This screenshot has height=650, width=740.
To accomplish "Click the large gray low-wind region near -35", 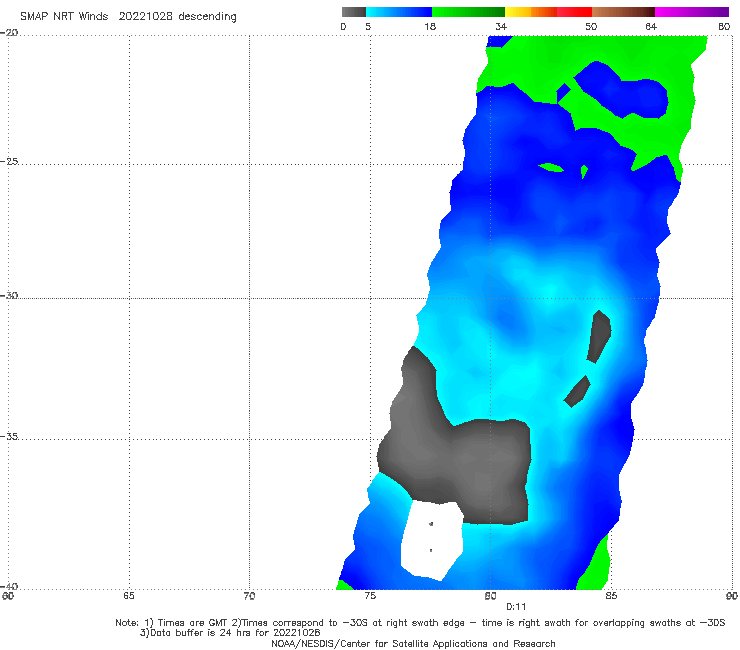I will 455,458.
